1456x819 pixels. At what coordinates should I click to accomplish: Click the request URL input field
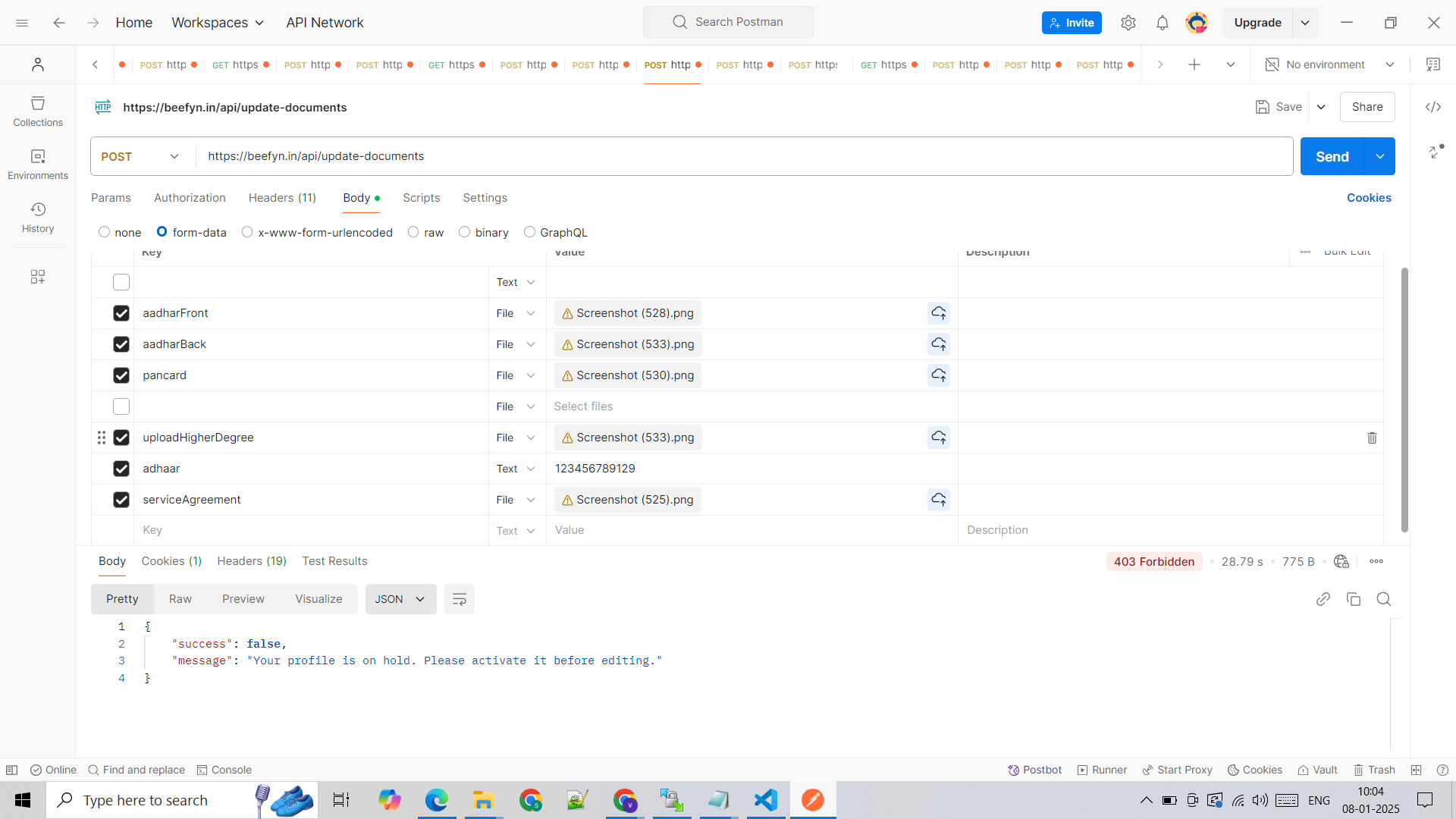point(745,156)
